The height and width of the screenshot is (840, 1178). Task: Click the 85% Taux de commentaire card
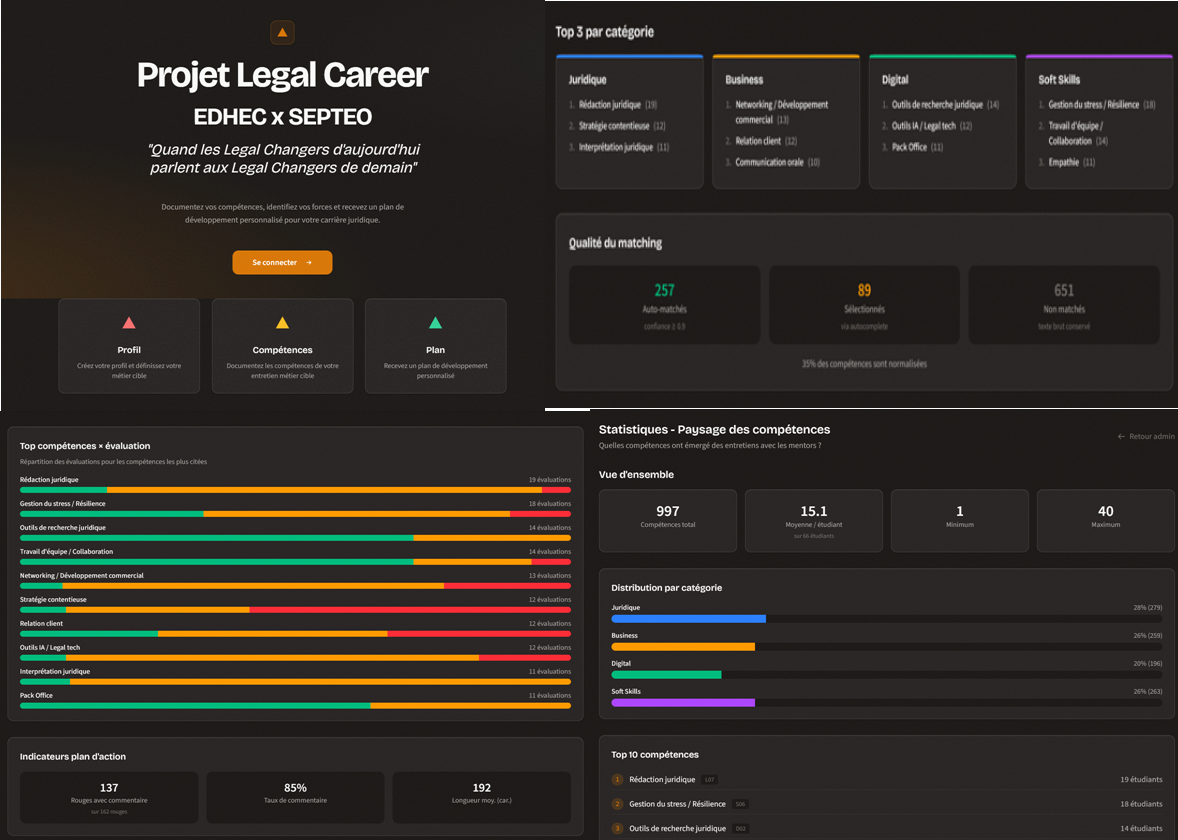[x=295, y=797]
